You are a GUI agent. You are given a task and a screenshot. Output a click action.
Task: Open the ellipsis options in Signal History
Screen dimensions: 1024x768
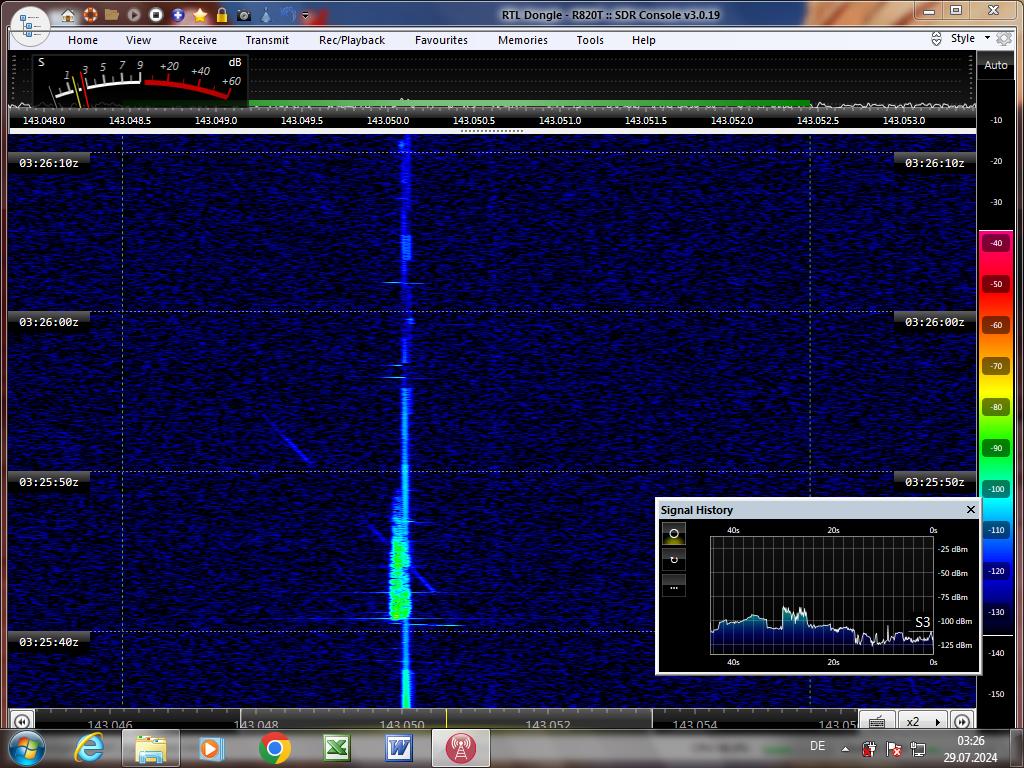[674, 586]
